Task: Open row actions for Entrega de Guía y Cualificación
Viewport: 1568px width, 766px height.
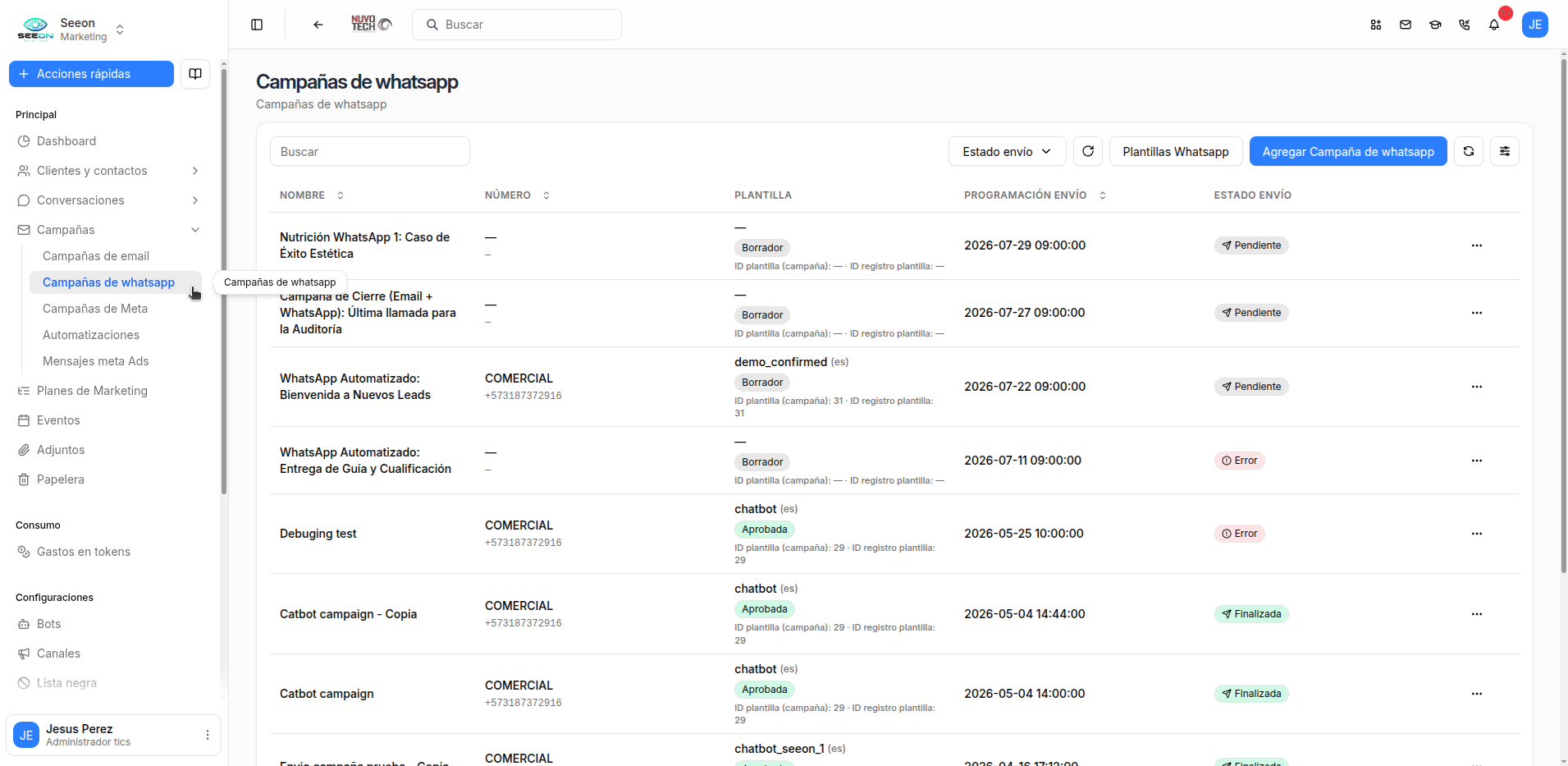Action: coord(1477,461)
